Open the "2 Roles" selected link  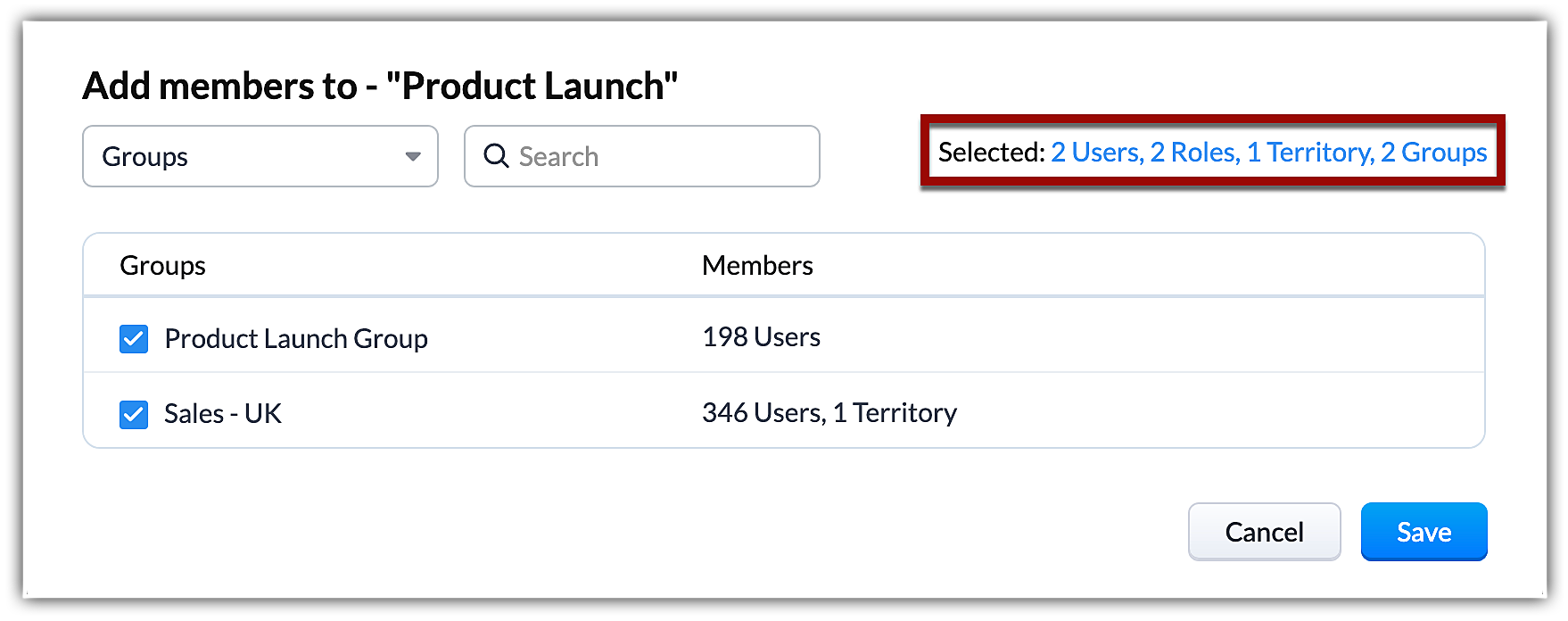(x=1194, y=153)
